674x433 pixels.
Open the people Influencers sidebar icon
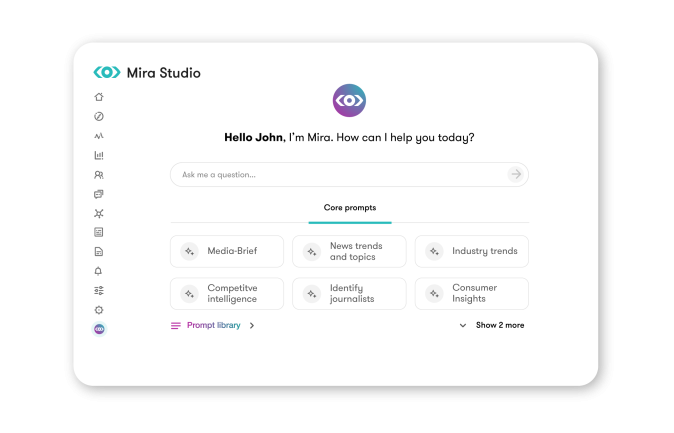[99, 175]
